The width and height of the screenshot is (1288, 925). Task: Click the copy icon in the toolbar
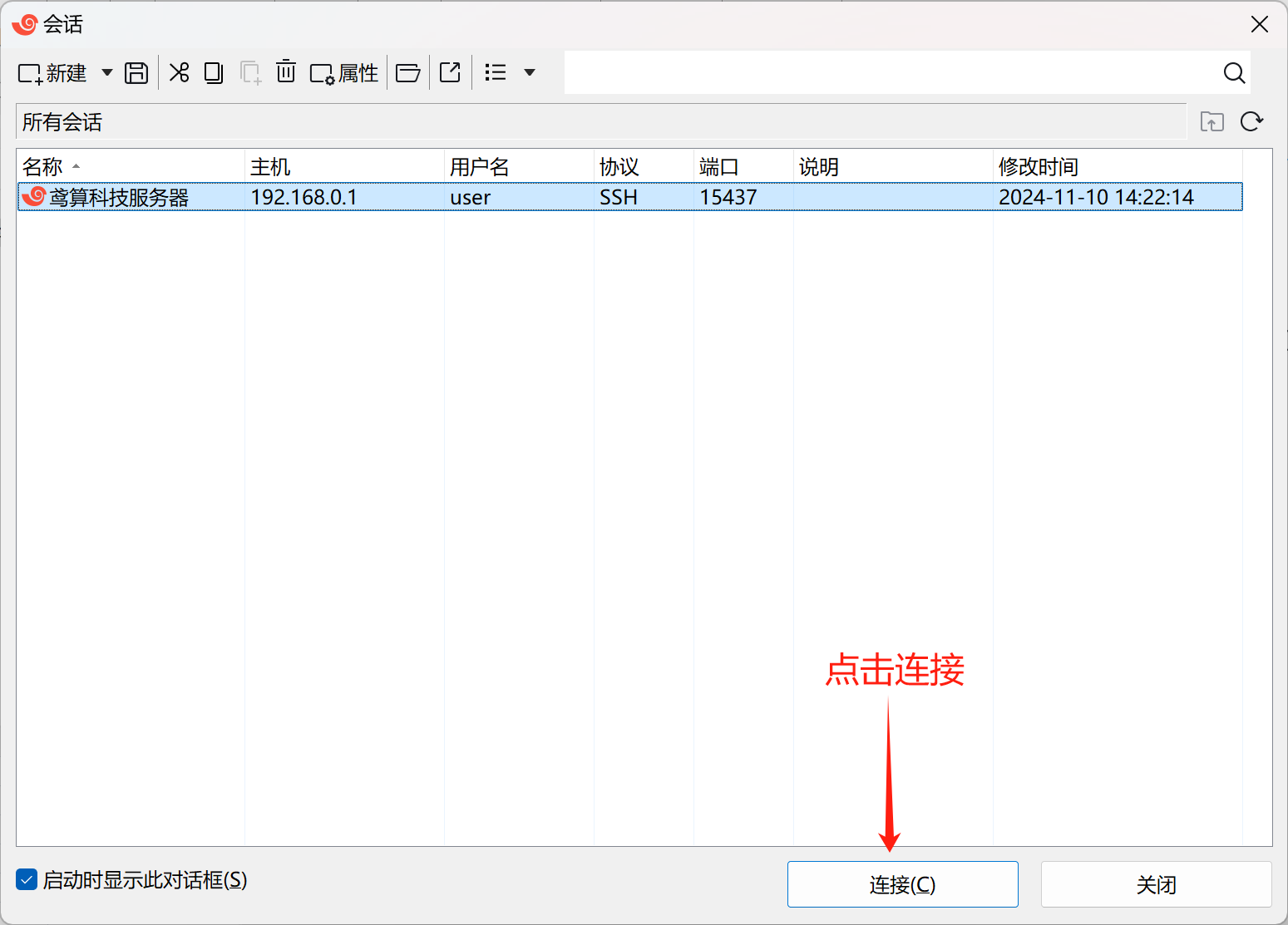pyautogui.click(x=214, y=73)
